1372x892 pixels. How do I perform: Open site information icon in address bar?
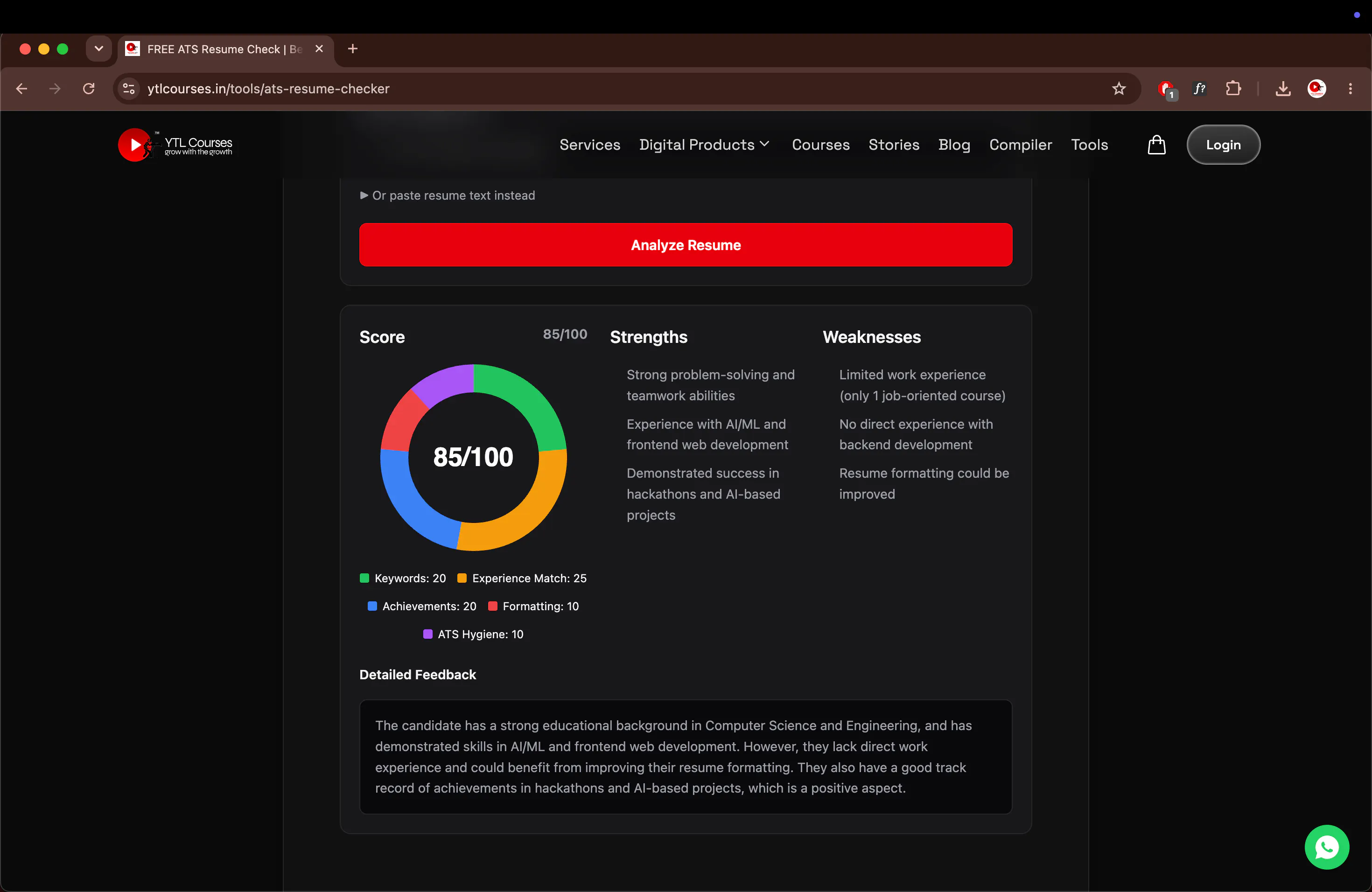[129, 89]
